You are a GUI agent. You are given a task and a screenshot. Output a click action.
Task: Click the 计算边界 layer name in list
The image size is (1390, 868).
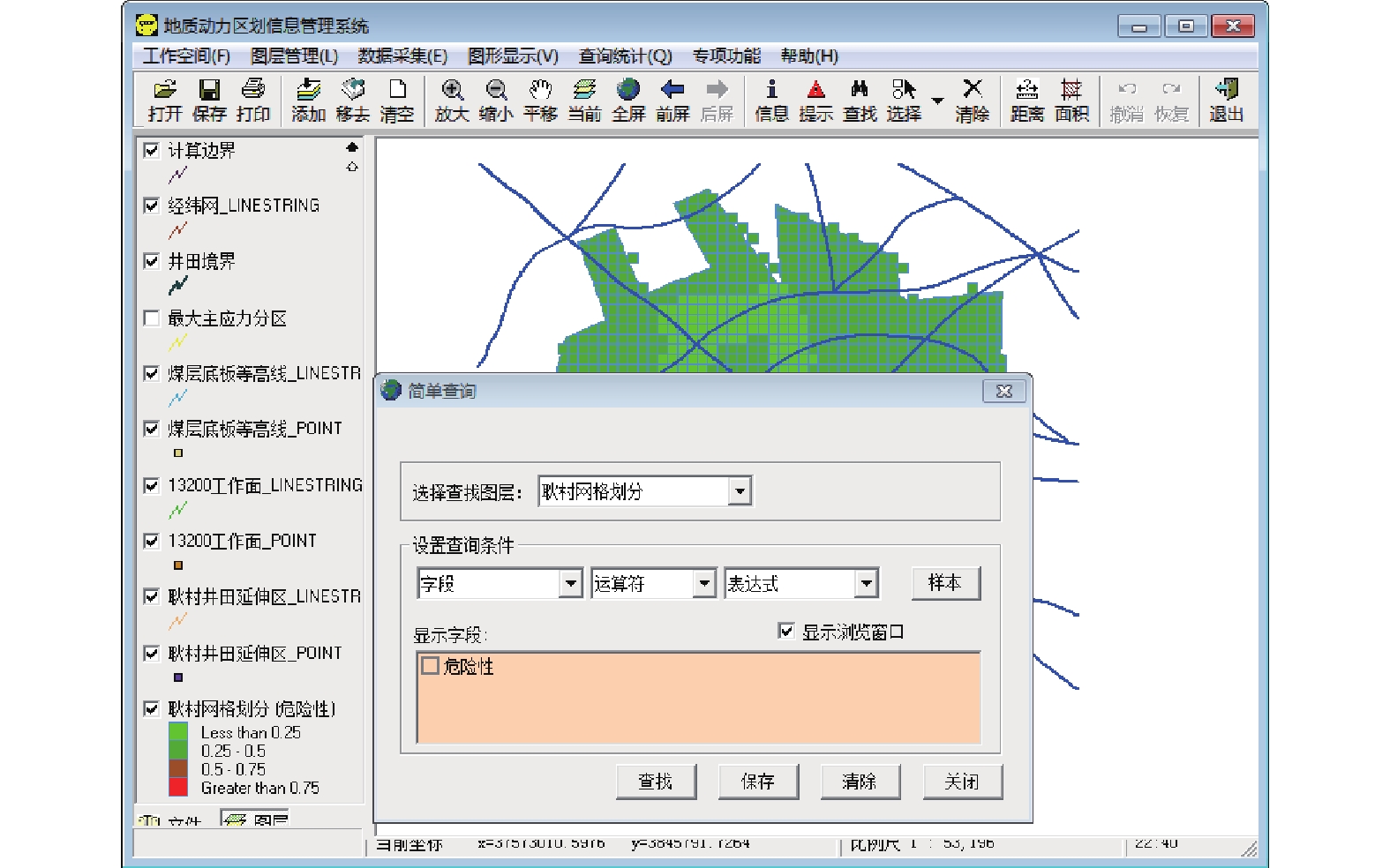(x=202, y=151)
